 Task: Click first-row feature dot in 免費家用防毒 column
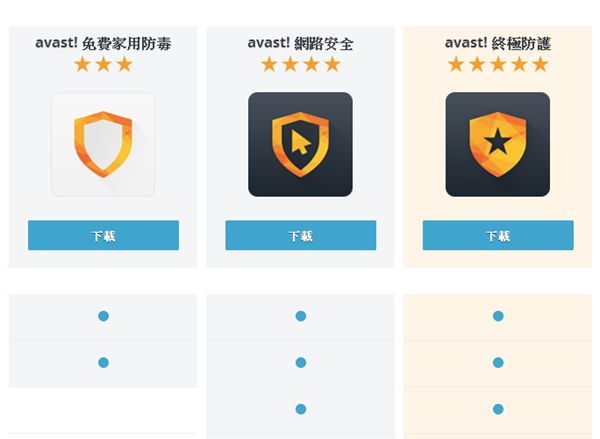coord(103,316)
